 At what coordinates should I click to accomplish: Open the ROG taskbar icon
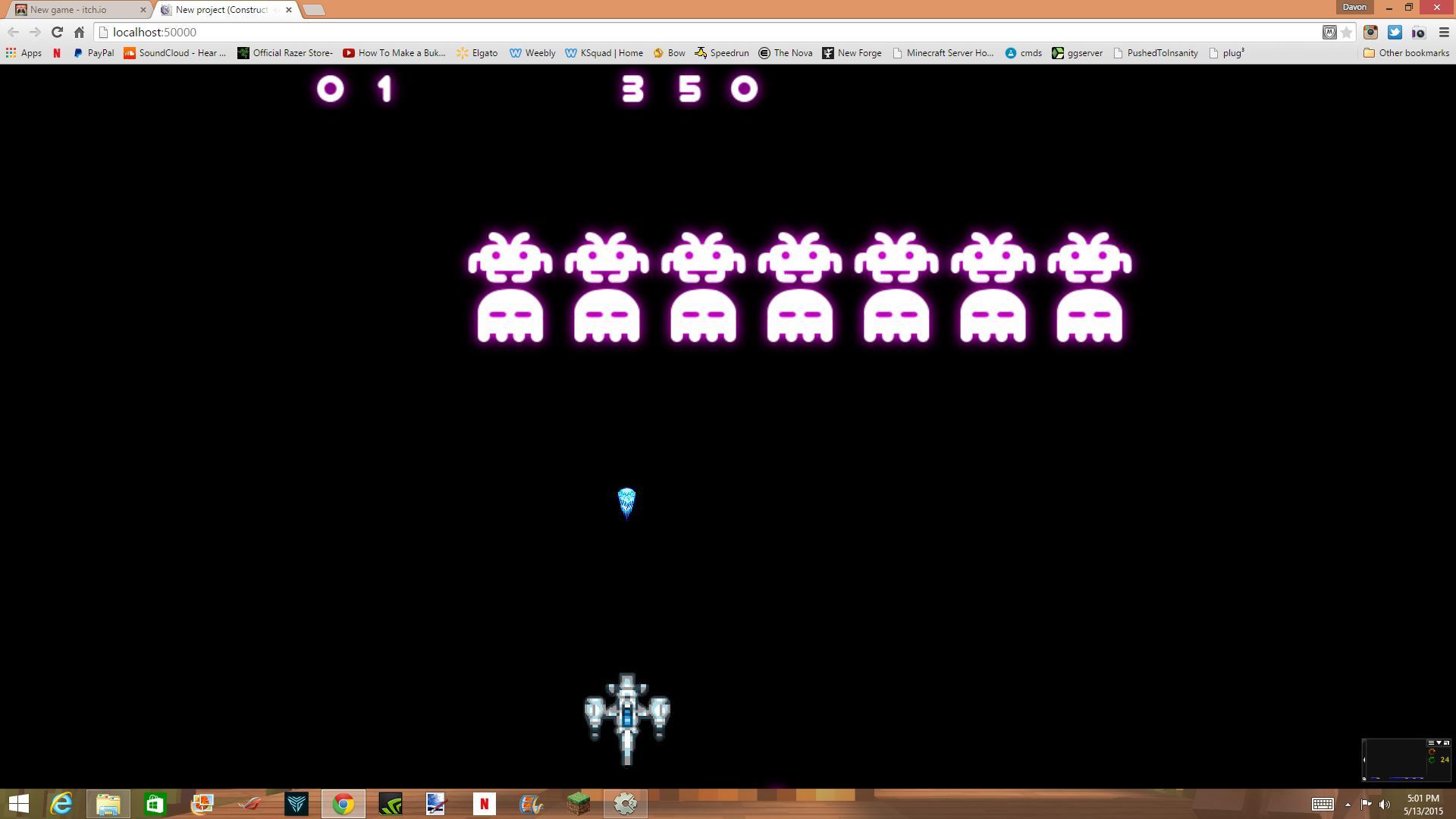pyautogui.click(x=249, y=804)
